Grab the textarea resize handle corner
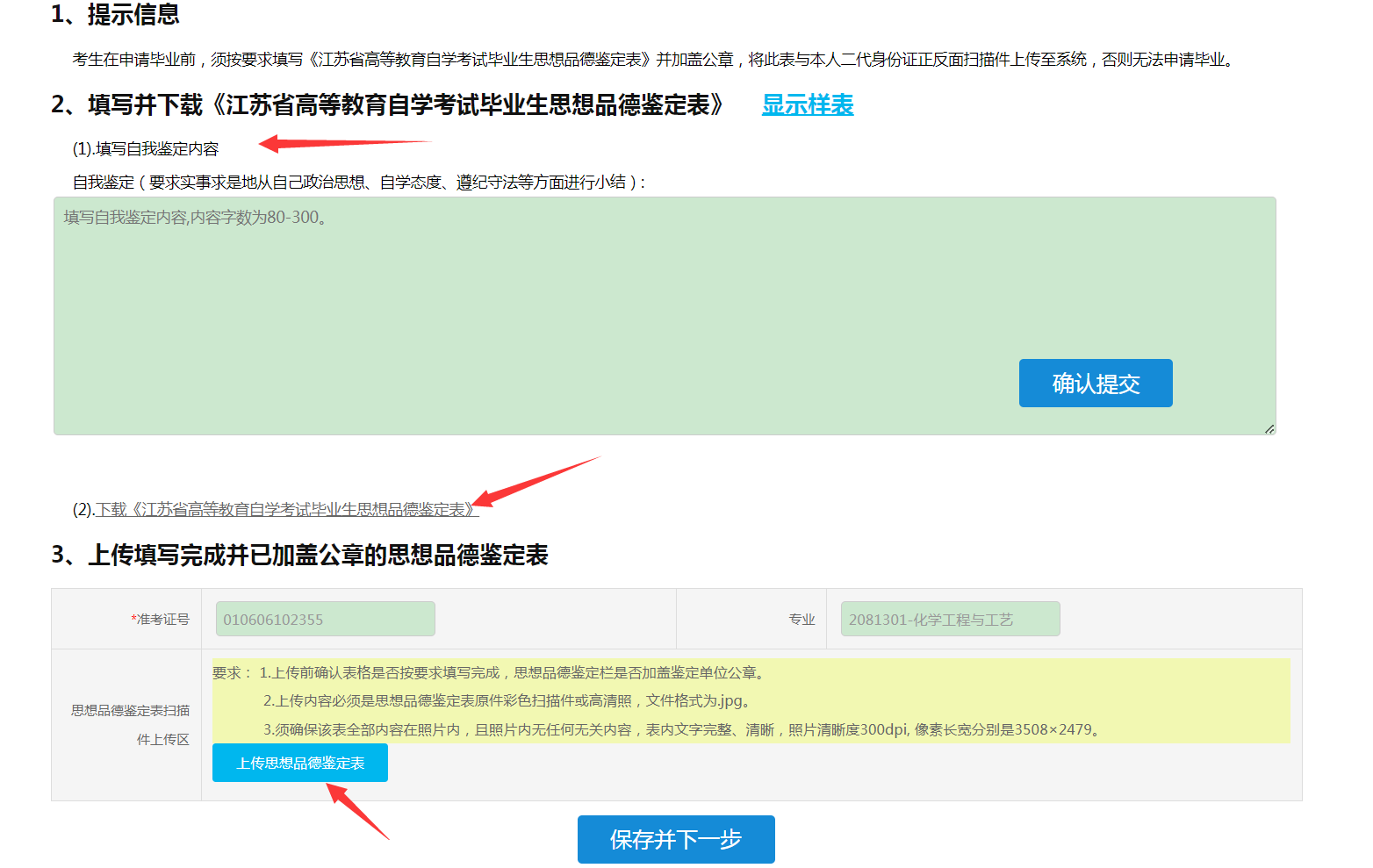Viewport: 1373px width, 868px height. click(1269, 428)
